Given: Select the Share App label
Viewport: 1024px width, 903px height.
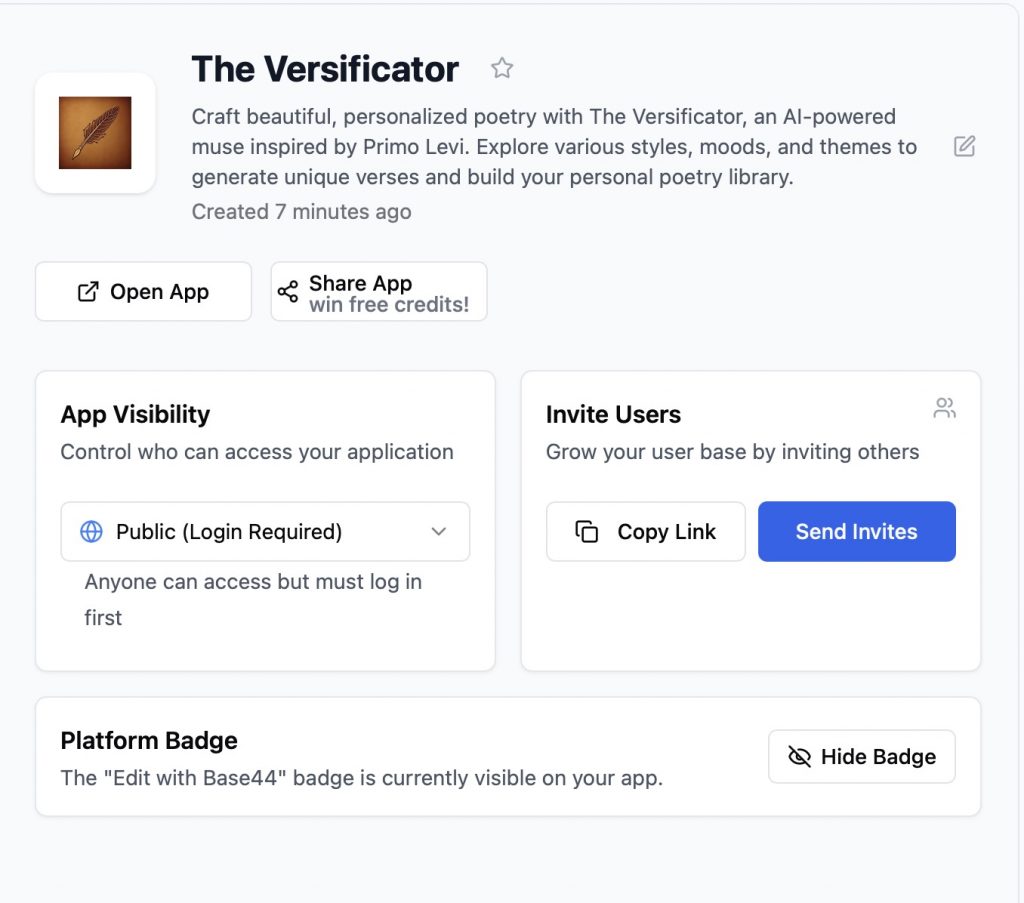Looking at the screenshot, I should click(360, 283).
